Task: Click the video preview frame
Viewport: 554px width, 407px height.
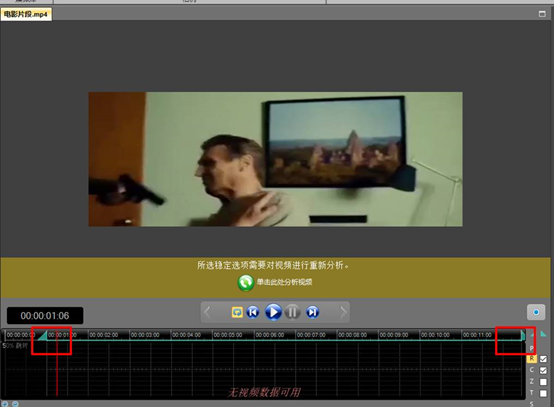Action: 275,159
